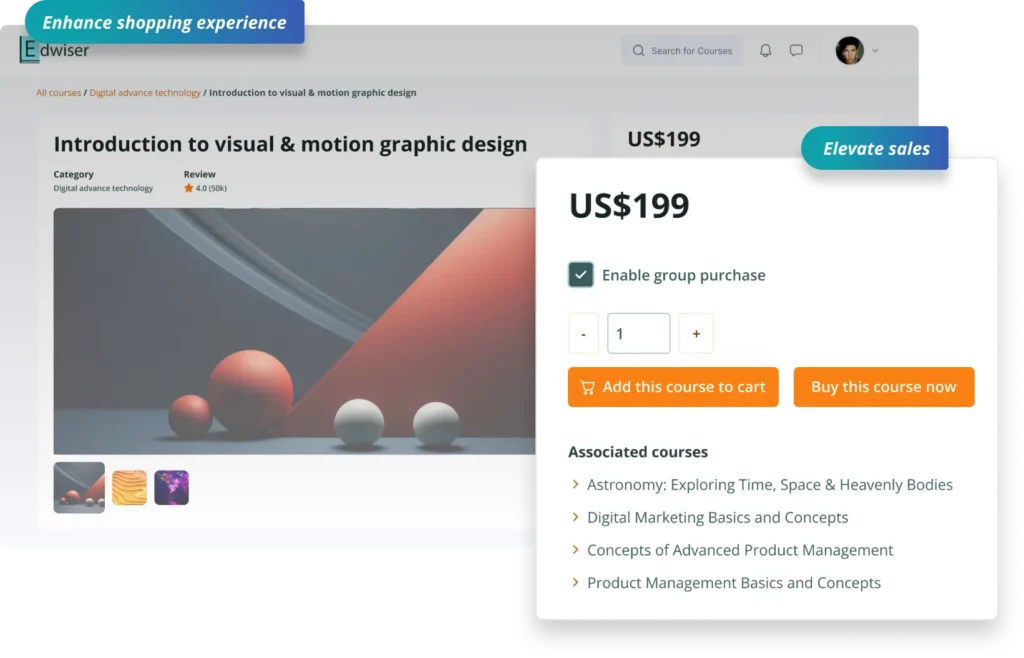Open the chat message bubble icon
The image size is (1024, 658).
[795, 50]
